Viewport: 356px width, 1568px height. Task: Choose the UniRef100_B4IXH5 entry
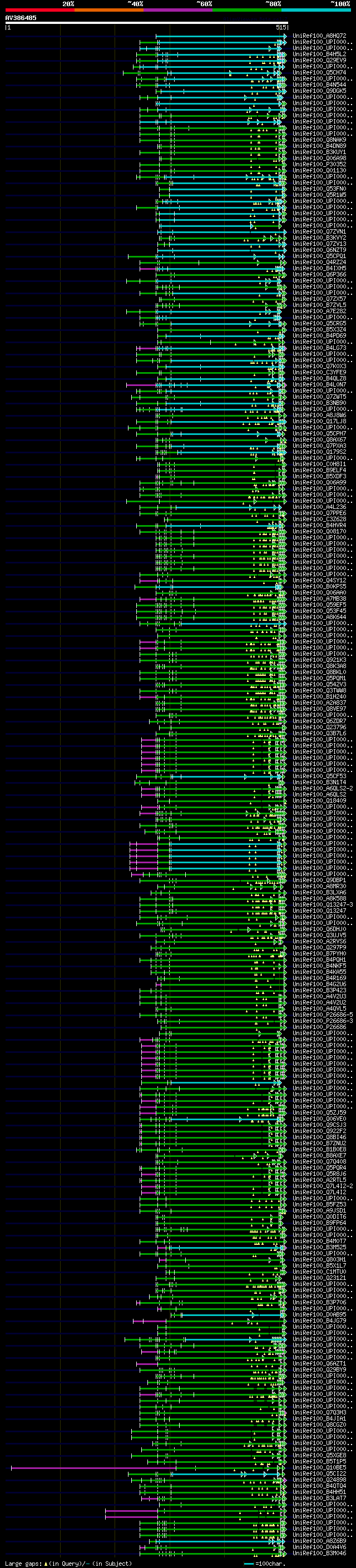(319, 268)
